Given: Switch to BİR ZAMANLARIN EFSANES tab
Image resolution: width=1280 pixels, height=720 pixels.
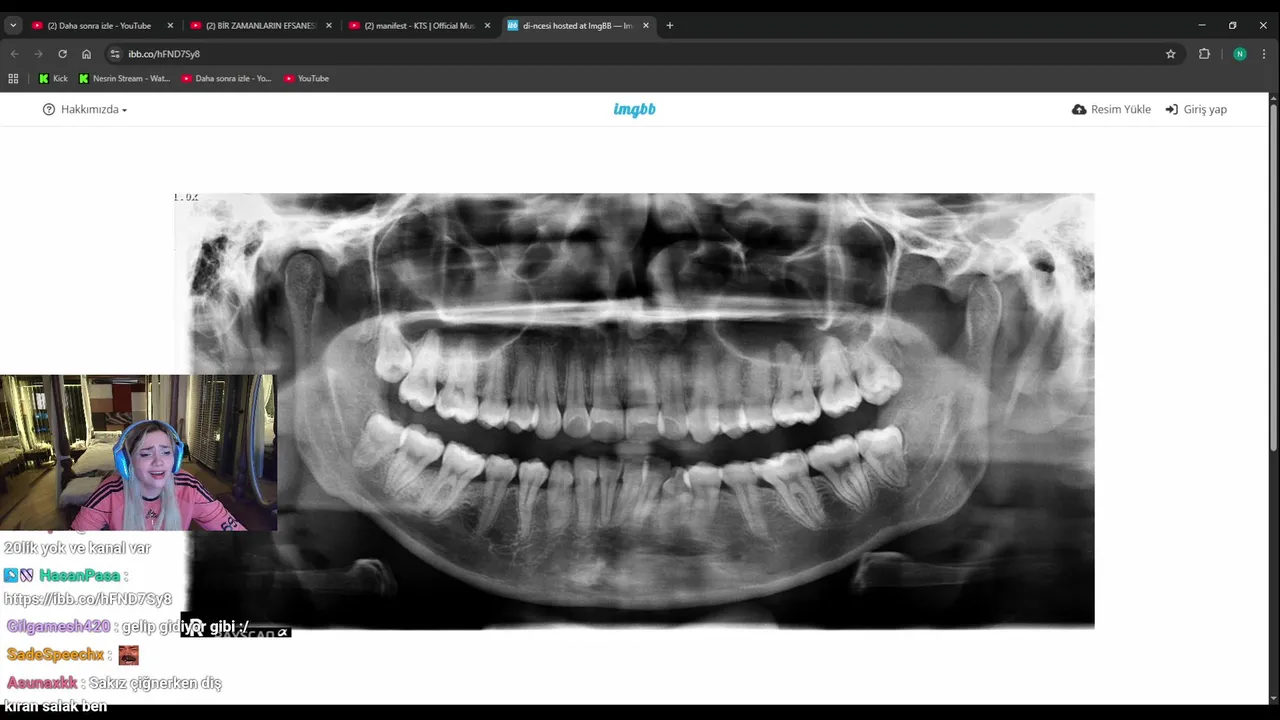Looking at the screenshot, I should pos(260,25).
